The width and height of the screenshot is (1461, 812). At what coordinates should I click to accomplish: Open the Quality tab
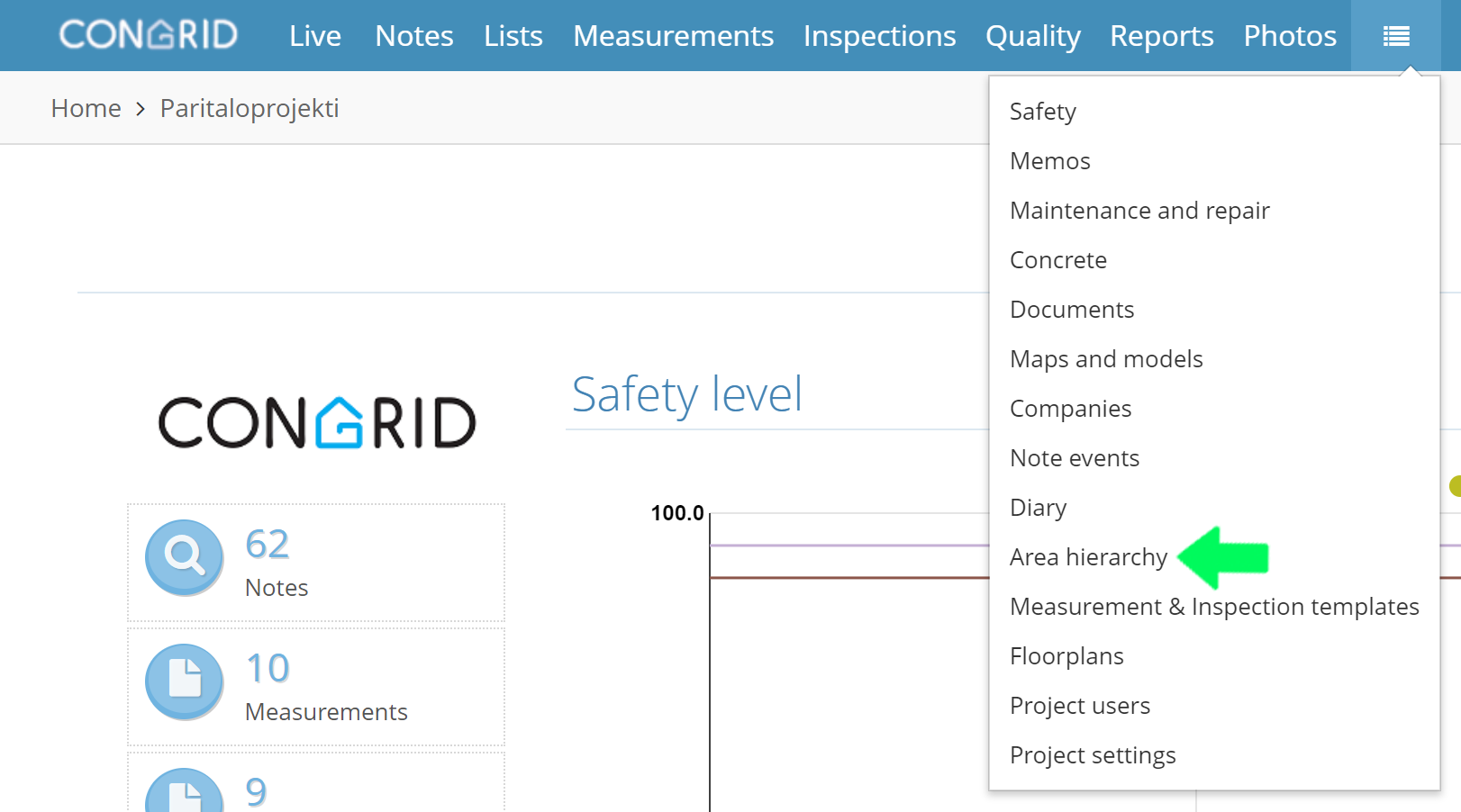point(1033,36)
